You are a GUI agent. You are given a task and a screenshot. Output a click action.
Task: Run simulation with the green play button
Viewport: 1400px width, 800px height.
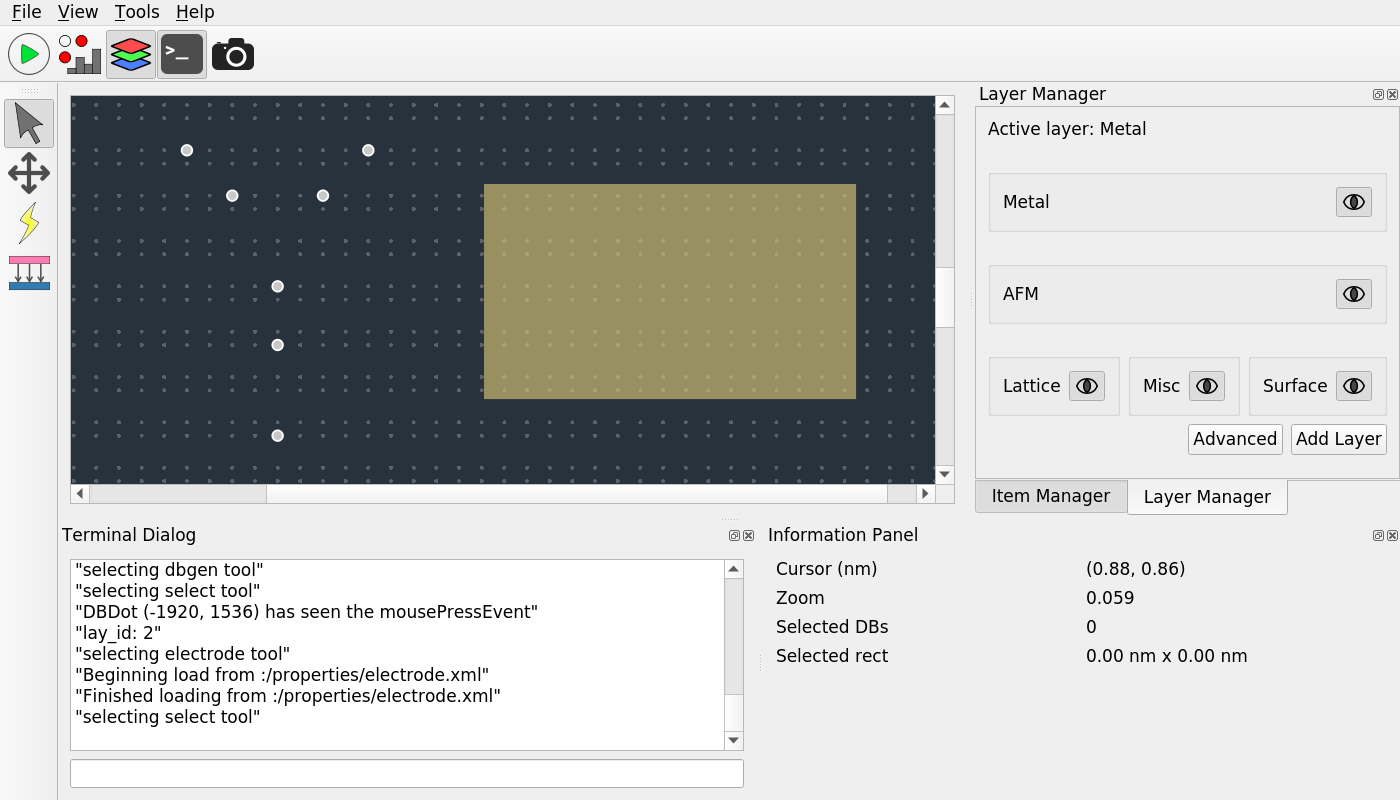(29, 54)
